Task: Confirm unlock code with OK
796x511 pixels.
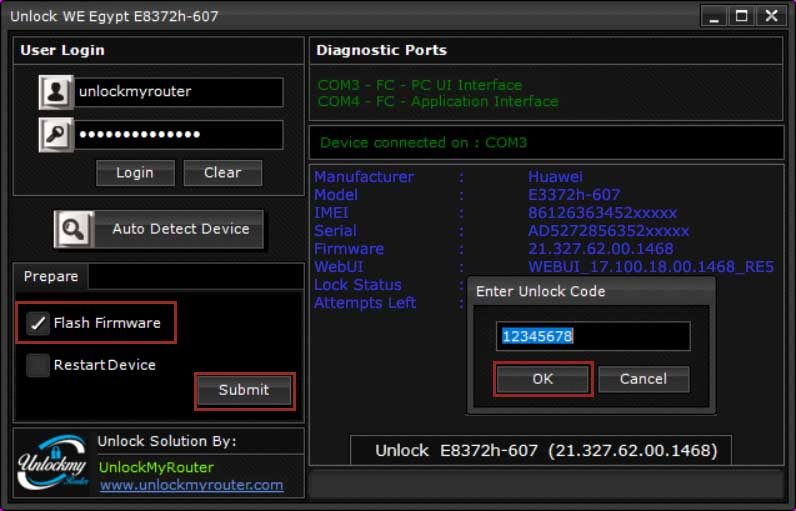Action: coord(543,379)
